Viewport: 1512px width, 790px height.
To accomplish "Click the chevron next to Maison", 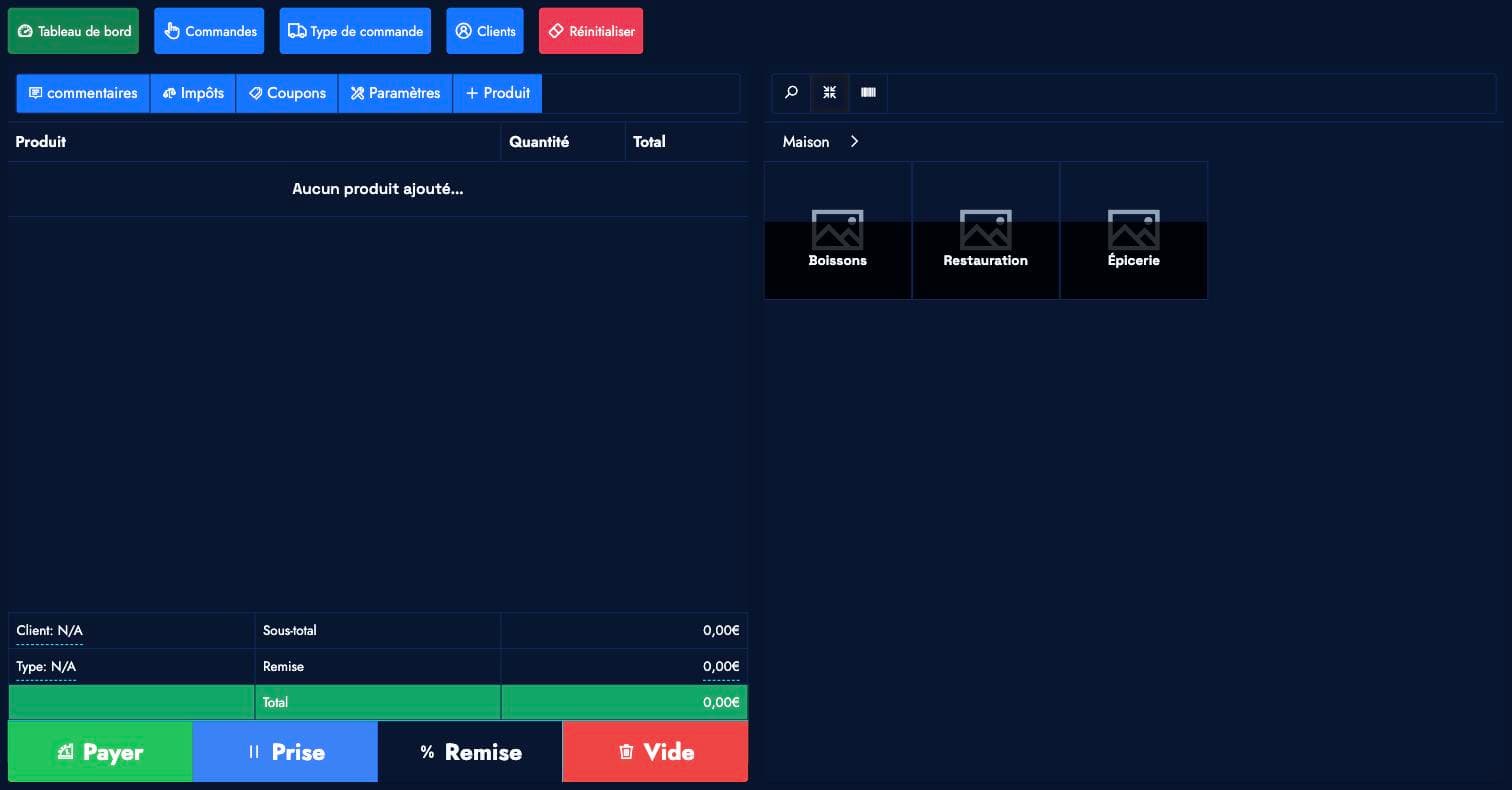I will pos(854,142).
